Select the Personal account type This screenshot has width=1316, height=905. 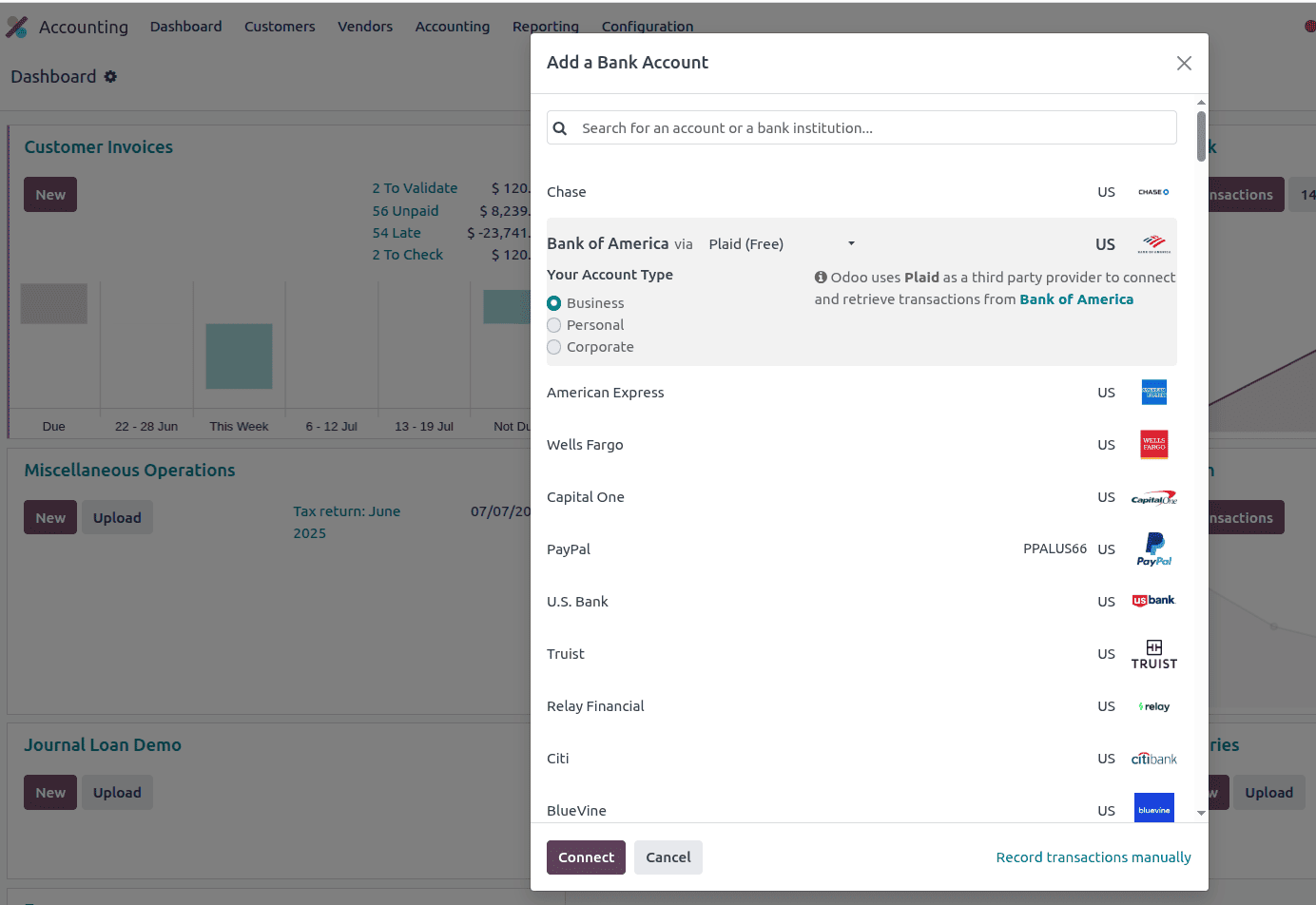point(554,325)
